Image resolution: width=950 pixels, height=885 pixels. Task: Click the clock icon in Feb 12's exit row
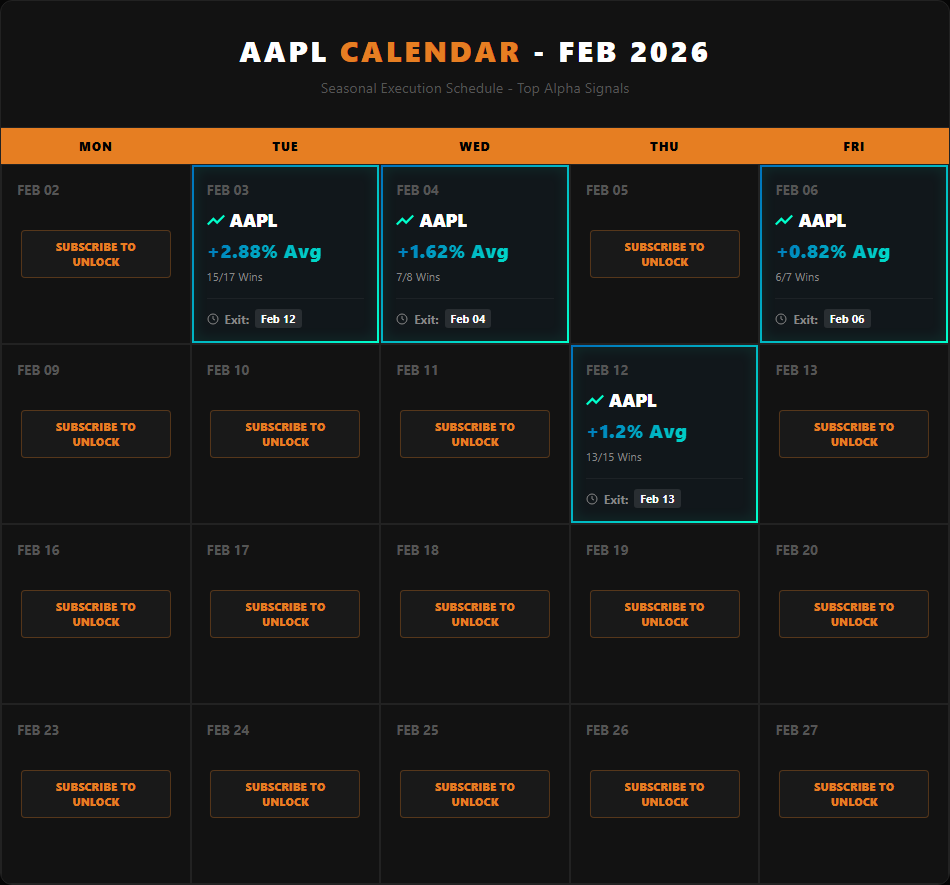591,498
